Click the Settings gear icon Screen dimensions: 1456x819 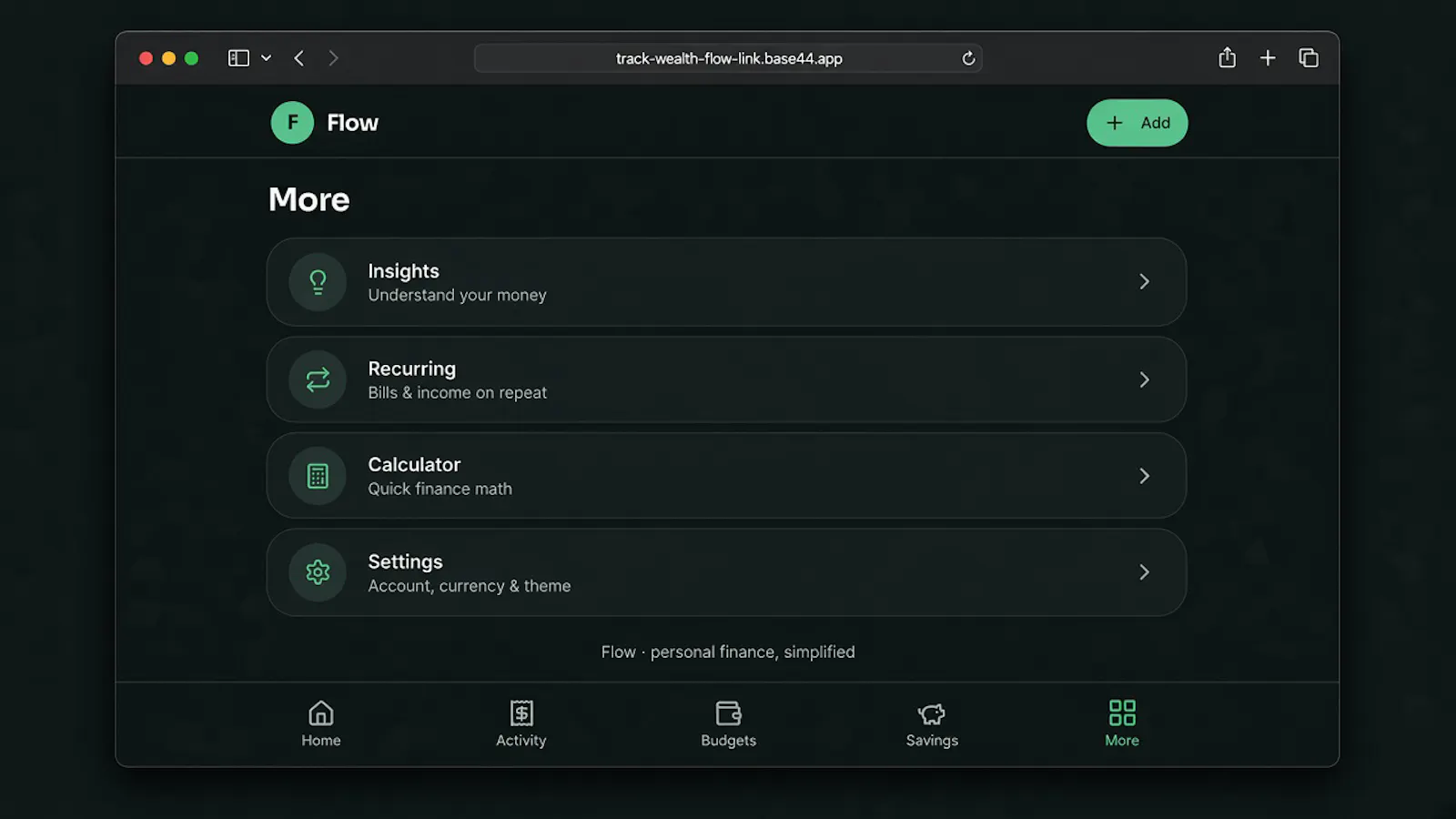[318, 572]
